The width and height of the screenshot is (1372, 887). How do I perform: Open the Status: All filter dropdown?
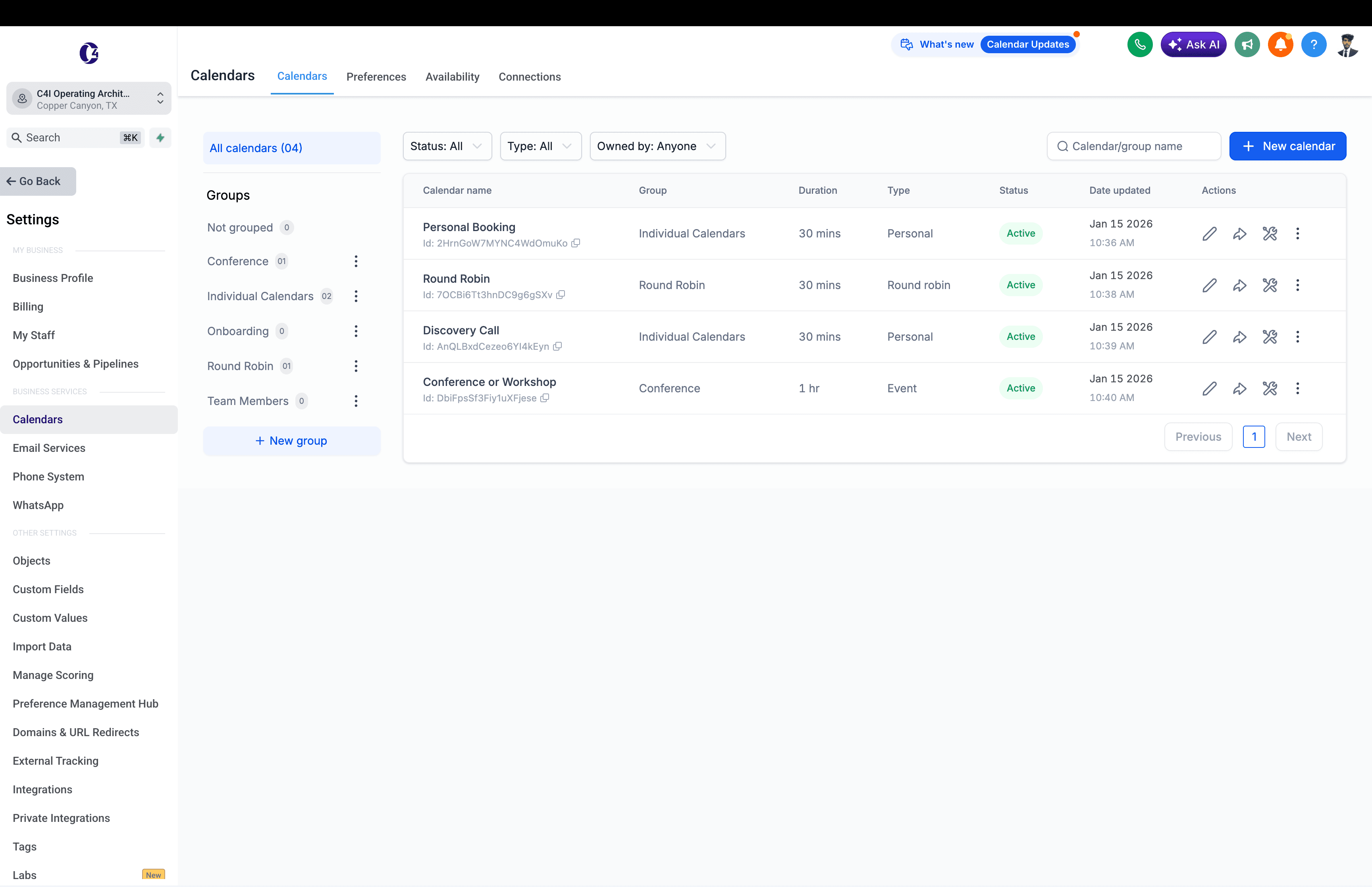coord(447,146)
